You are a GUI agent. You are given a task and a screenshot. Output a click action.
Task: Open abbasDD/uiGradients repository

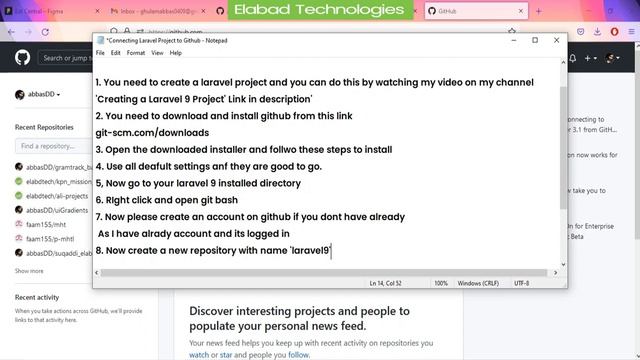click(x=57, y=210)
